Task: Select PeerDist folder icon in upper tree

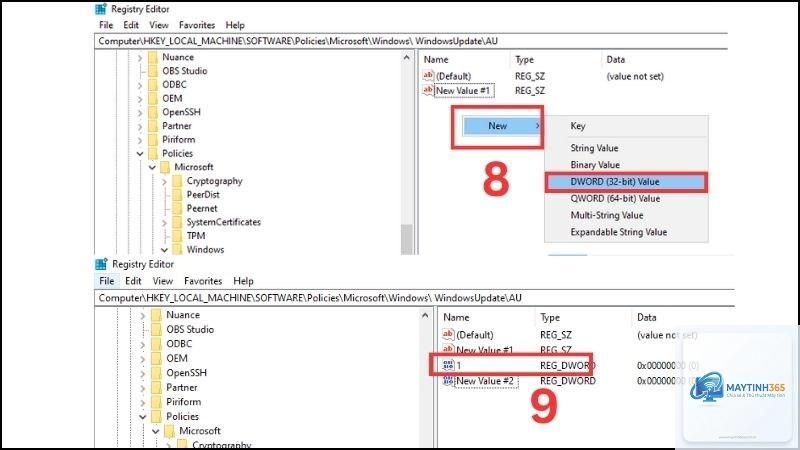Action: tap(177, 195)
